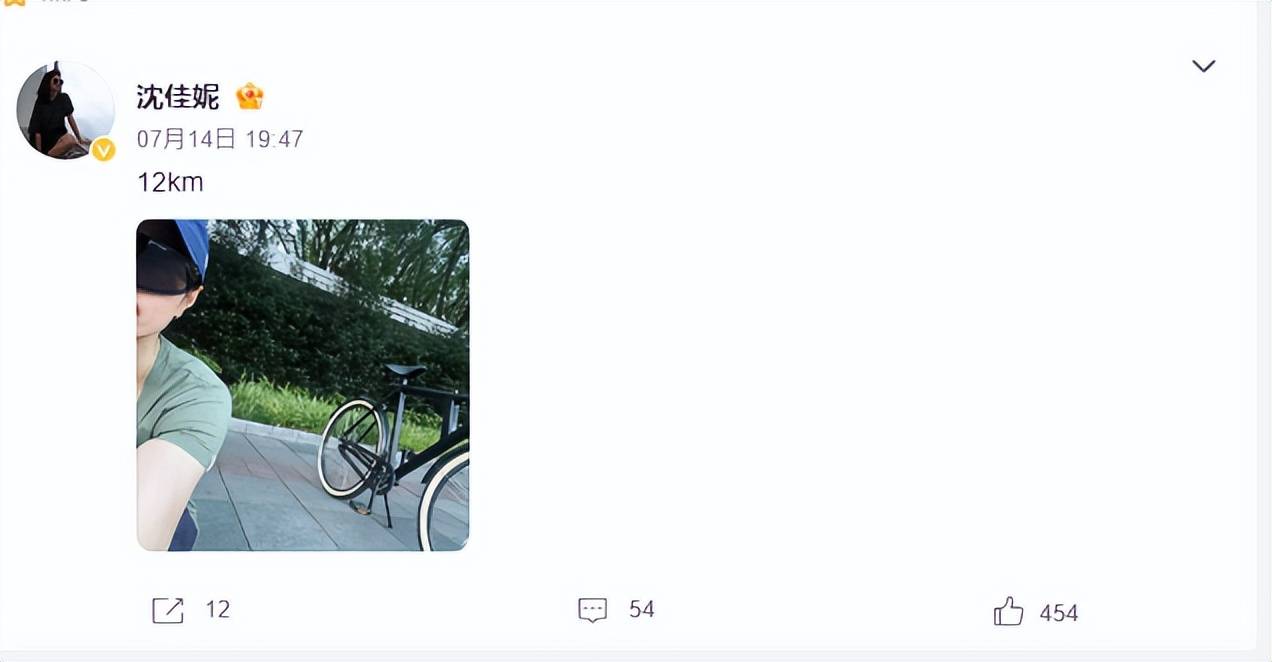Click the timestamp 07月14日 19:47
The width and height of the screenshot is (1272, 662).
pos(220,139)
